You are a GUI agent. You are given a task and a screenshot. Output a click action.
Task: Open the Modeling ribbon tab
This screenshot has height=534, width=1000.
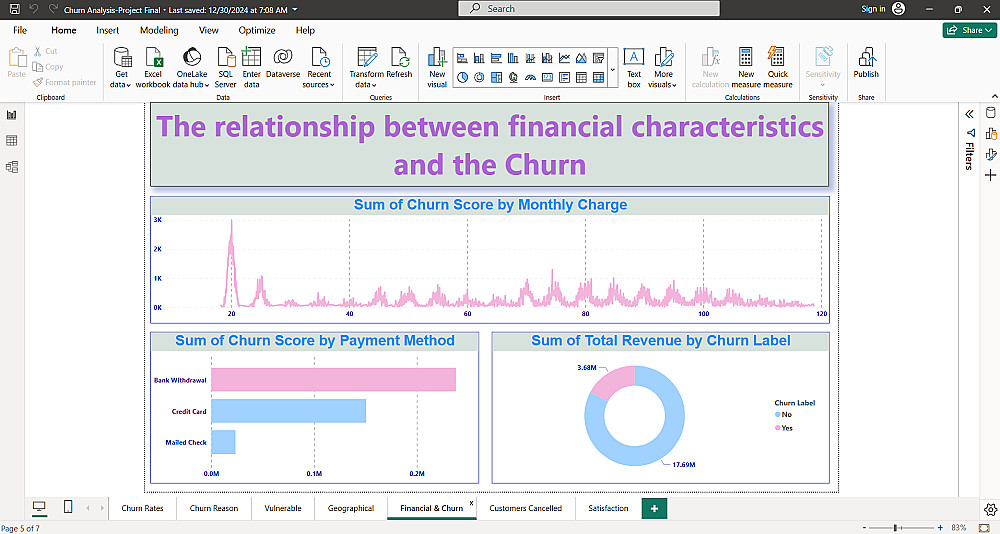pyautogui.click(x=159, y=30)
